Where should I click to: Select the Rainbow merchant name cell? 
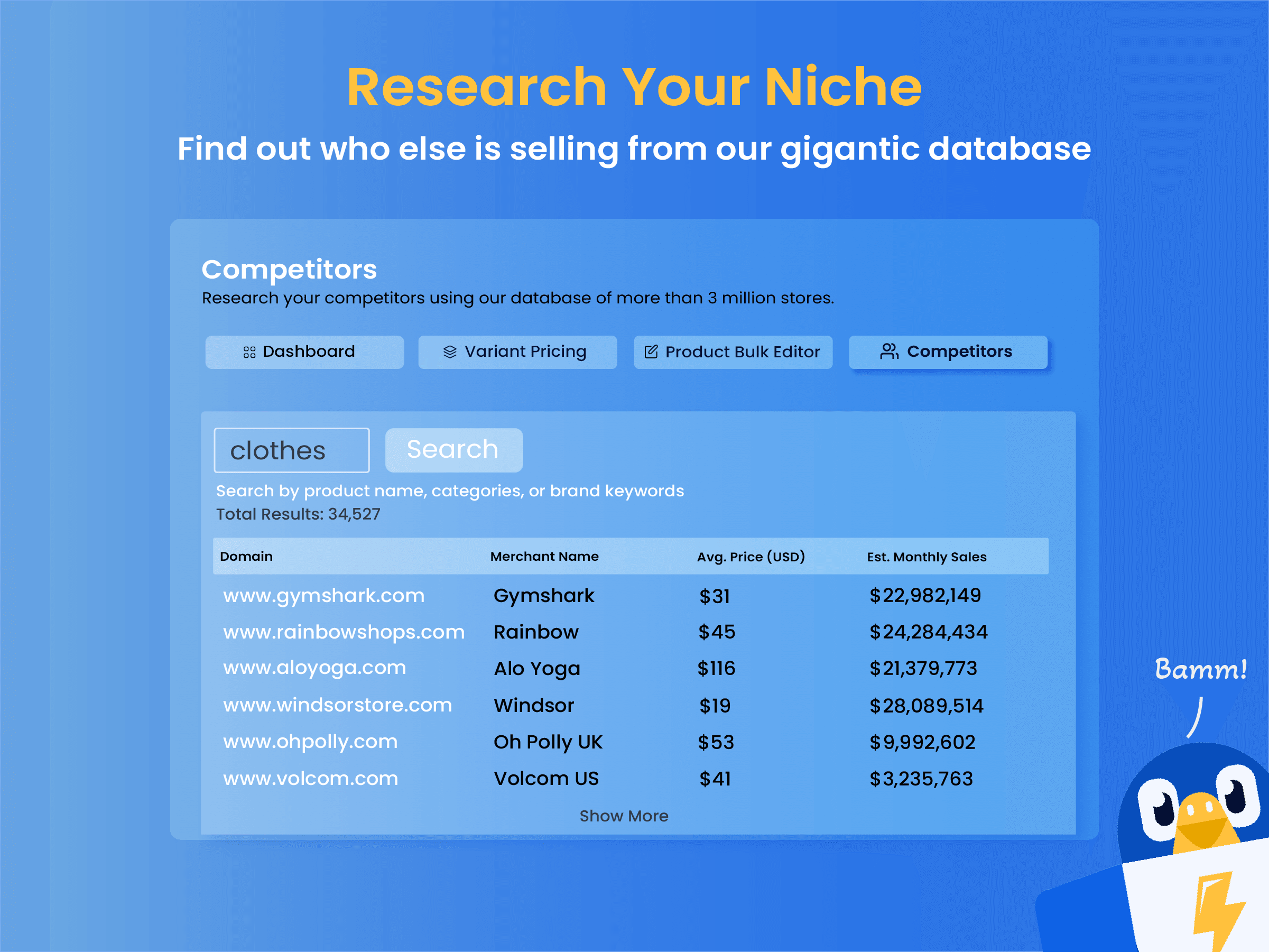pyautogui.click(x=536, y=632)
